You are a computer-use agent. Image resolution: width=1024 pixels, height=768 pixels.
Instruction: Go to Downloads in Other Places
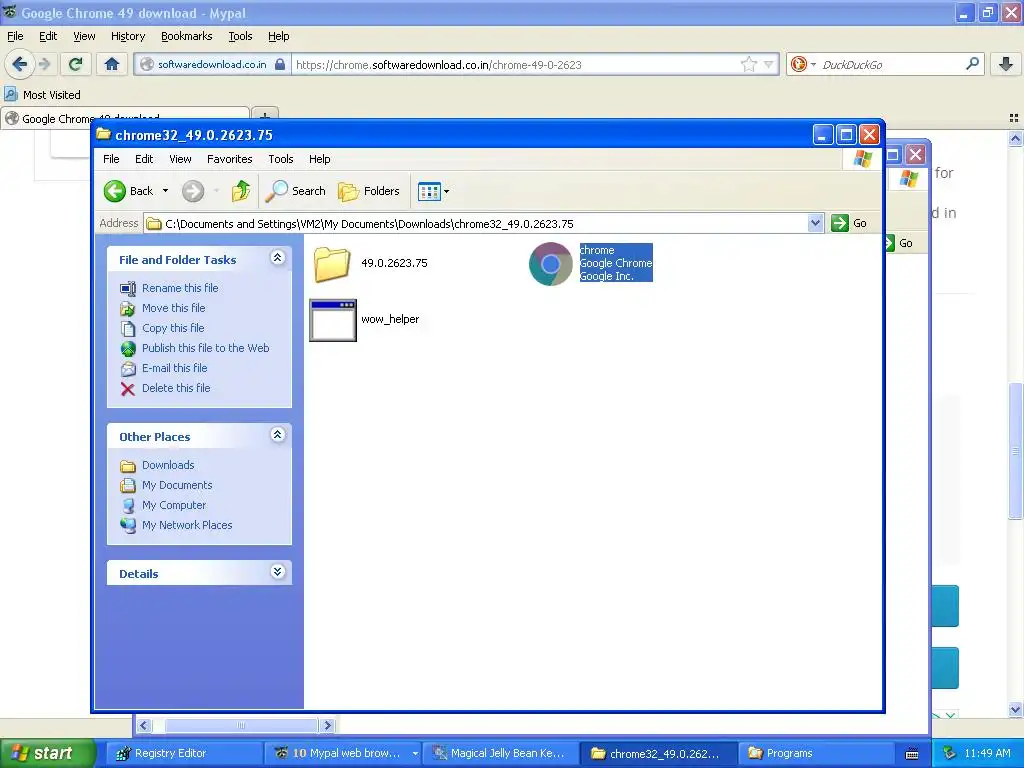pyautogui.click(x=168, y=465)
